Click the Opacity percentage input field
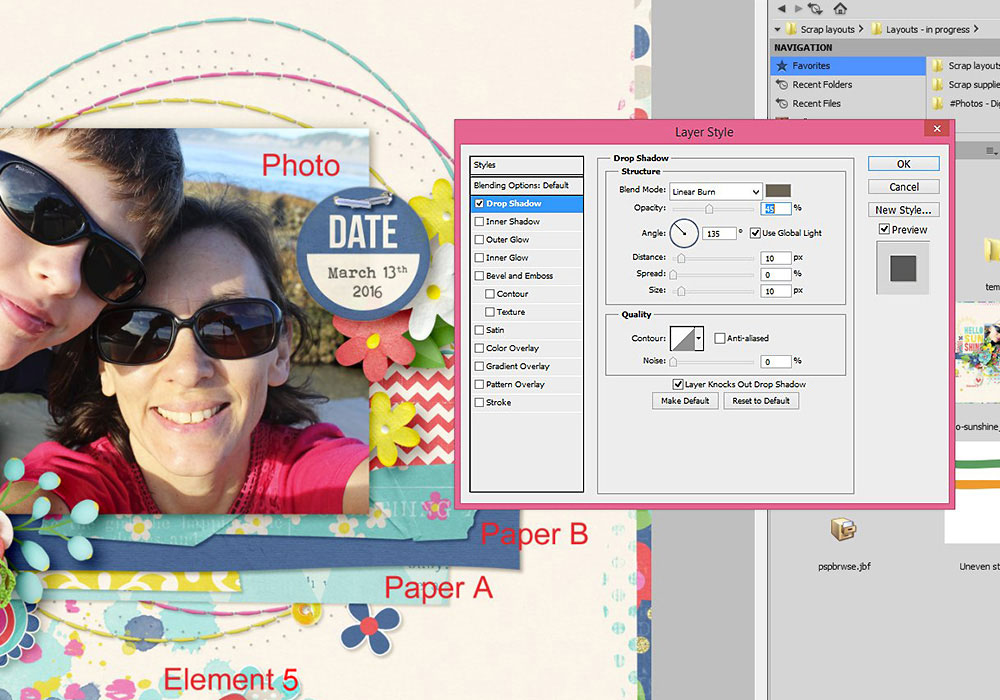The image size is (1000, 700). (x=776, y=208)
